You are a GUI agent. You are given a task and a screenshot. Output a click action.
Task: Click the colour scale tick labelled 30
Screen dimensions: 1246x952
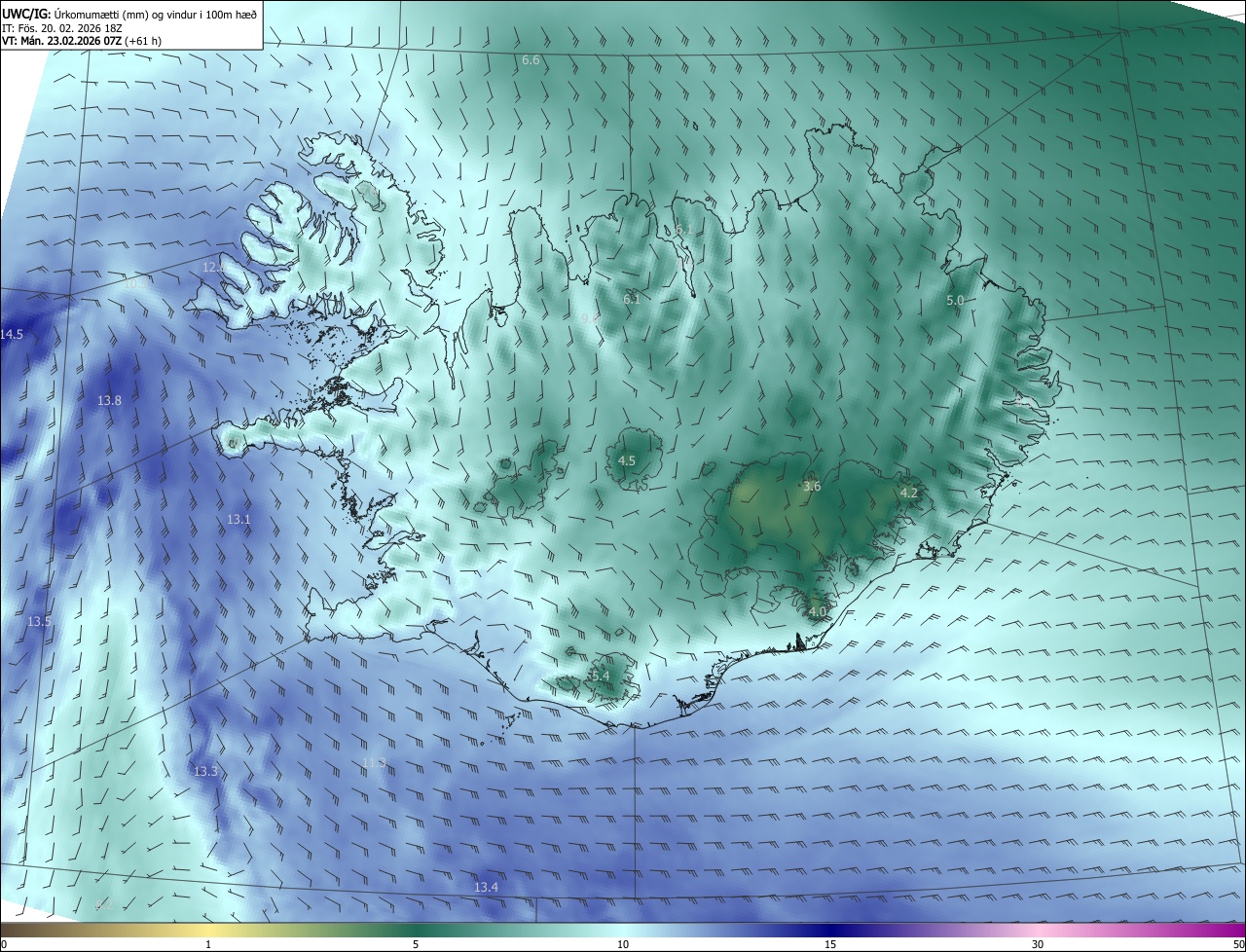tap(1038, 944)
